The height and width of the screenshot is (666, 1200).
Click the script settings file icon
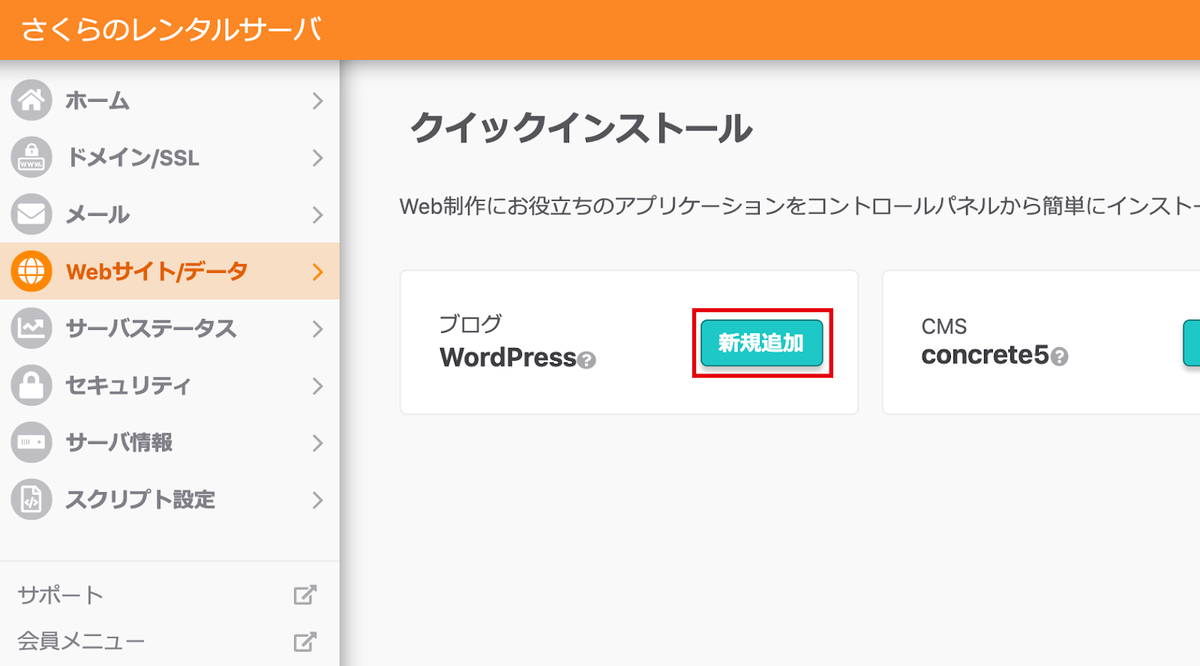point(31,499)
